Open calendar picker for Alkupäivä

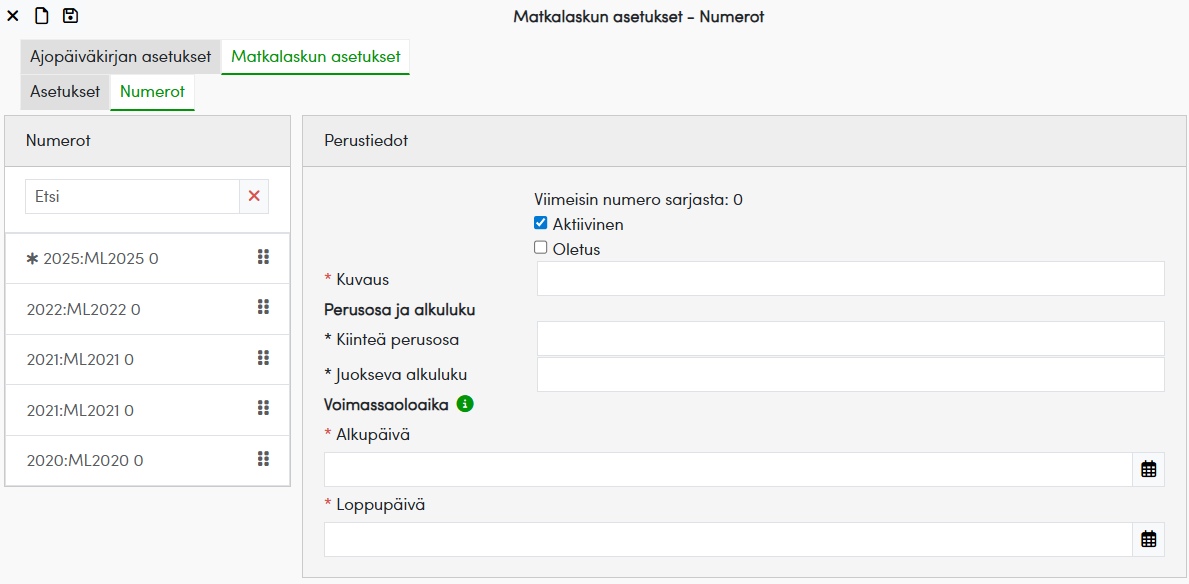point(1148,469)
